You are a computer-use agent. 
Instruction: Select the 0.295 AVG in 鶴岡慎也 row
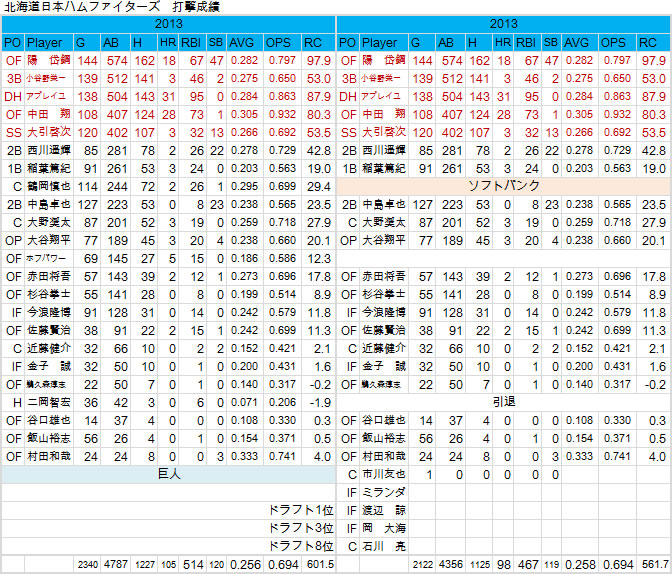point(245,186)
